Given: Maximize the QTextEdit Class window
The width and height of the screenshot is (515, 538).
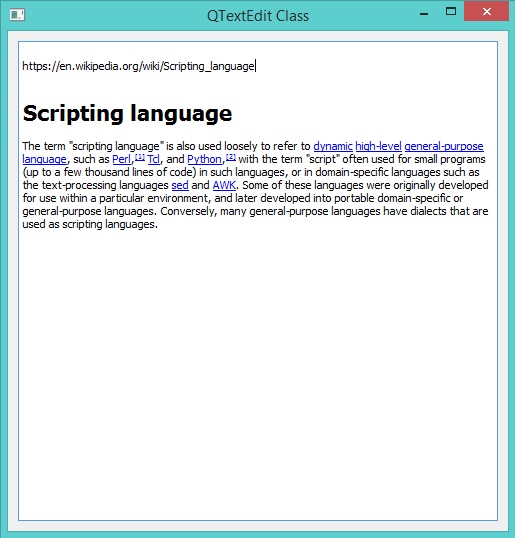Looking at the screenshot, I should coord(451,12).
